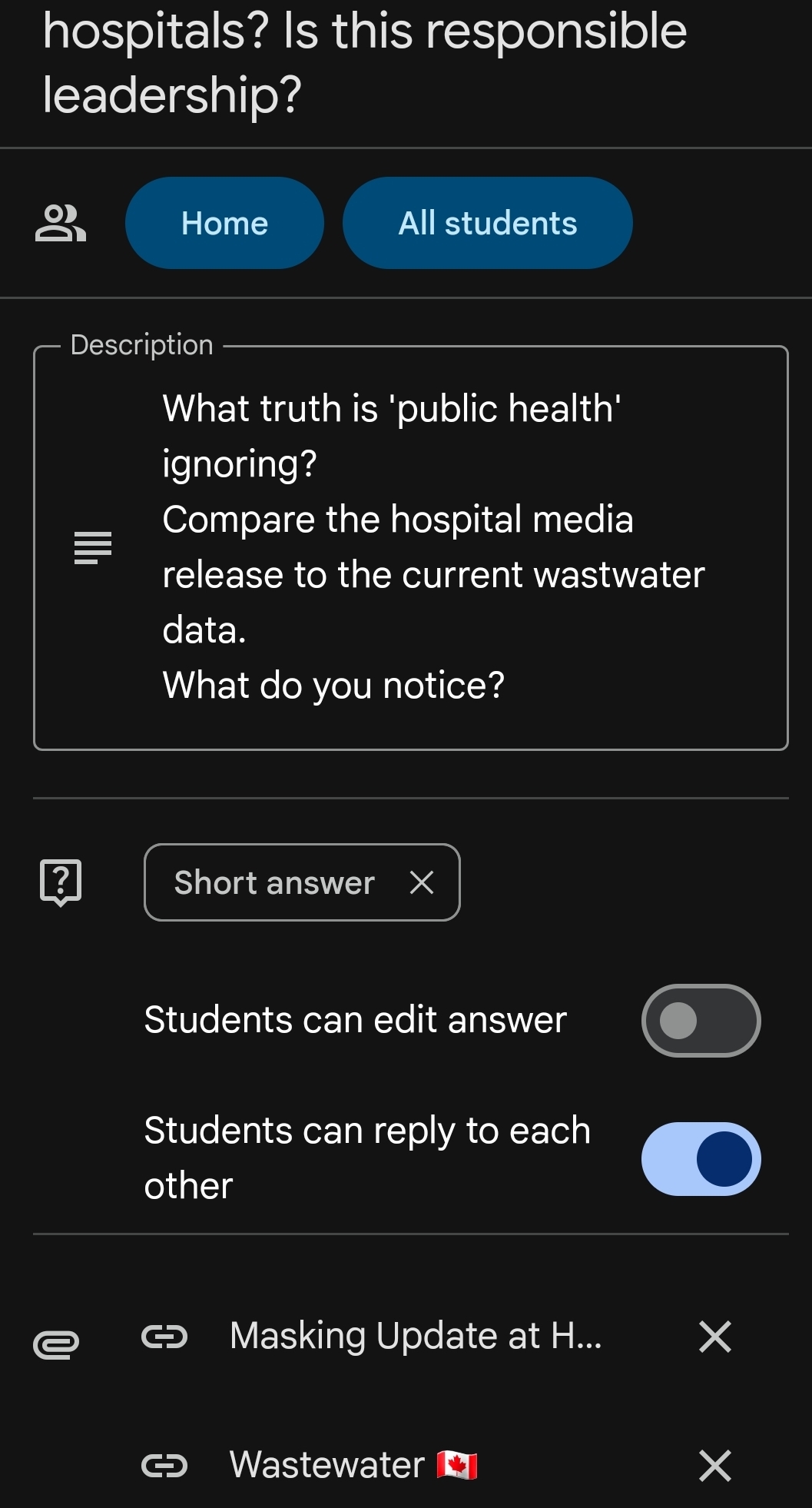Click the paperclip attachment icon
The height and width of the screenshot is (1508, 812).
click(56, 1344)
